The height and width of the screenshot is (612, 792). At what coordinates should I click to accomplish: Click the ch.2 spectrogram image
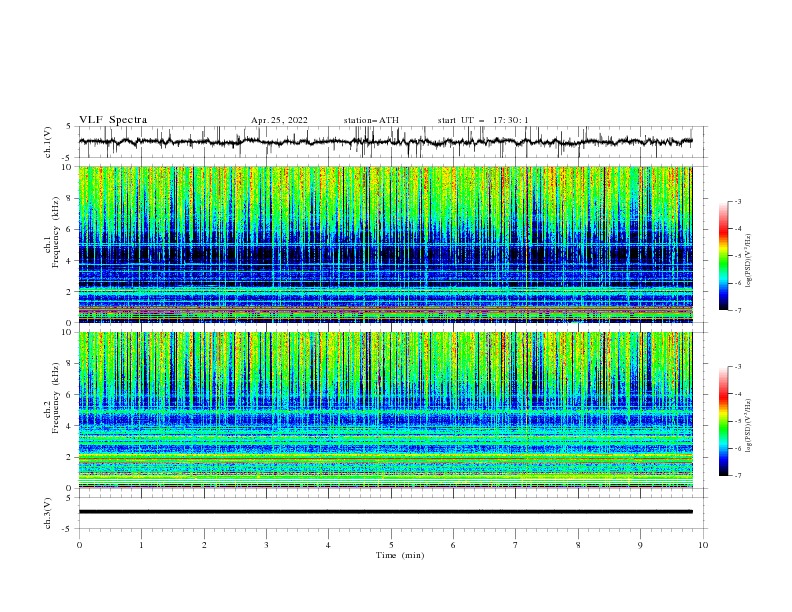click(385, 410)
